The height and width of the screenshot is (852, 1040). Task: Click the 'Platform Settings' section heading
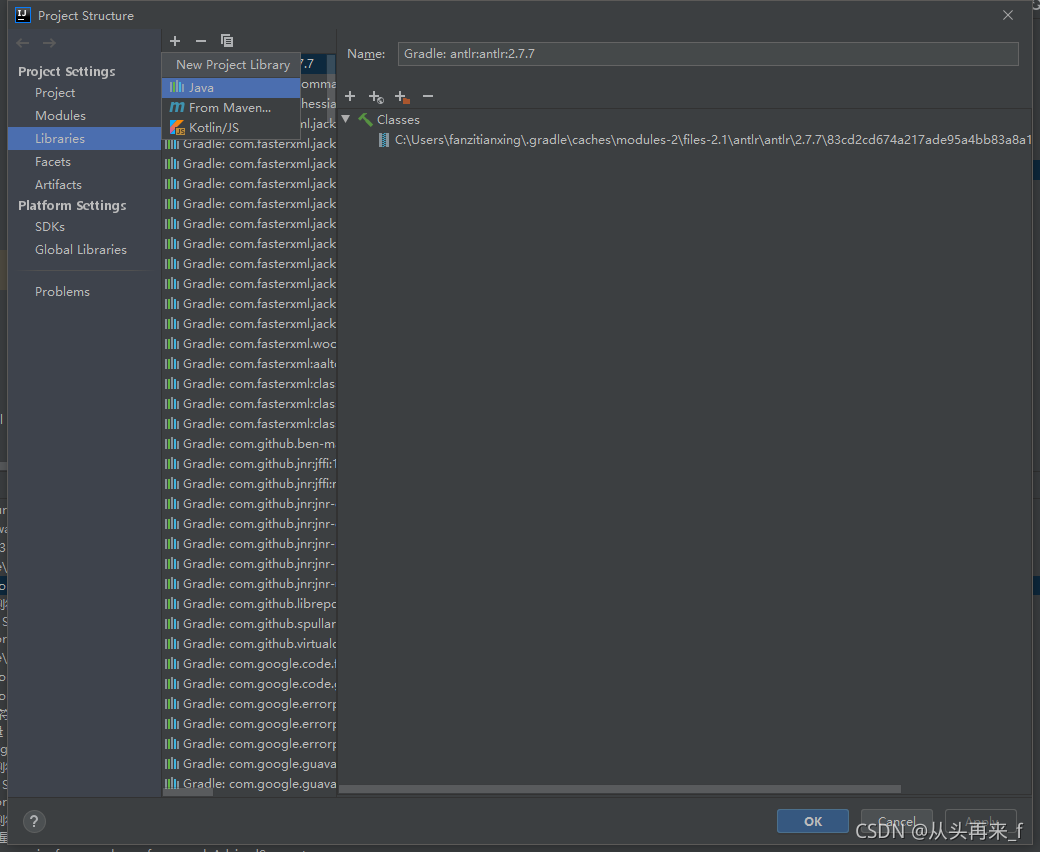coord(72,206)
